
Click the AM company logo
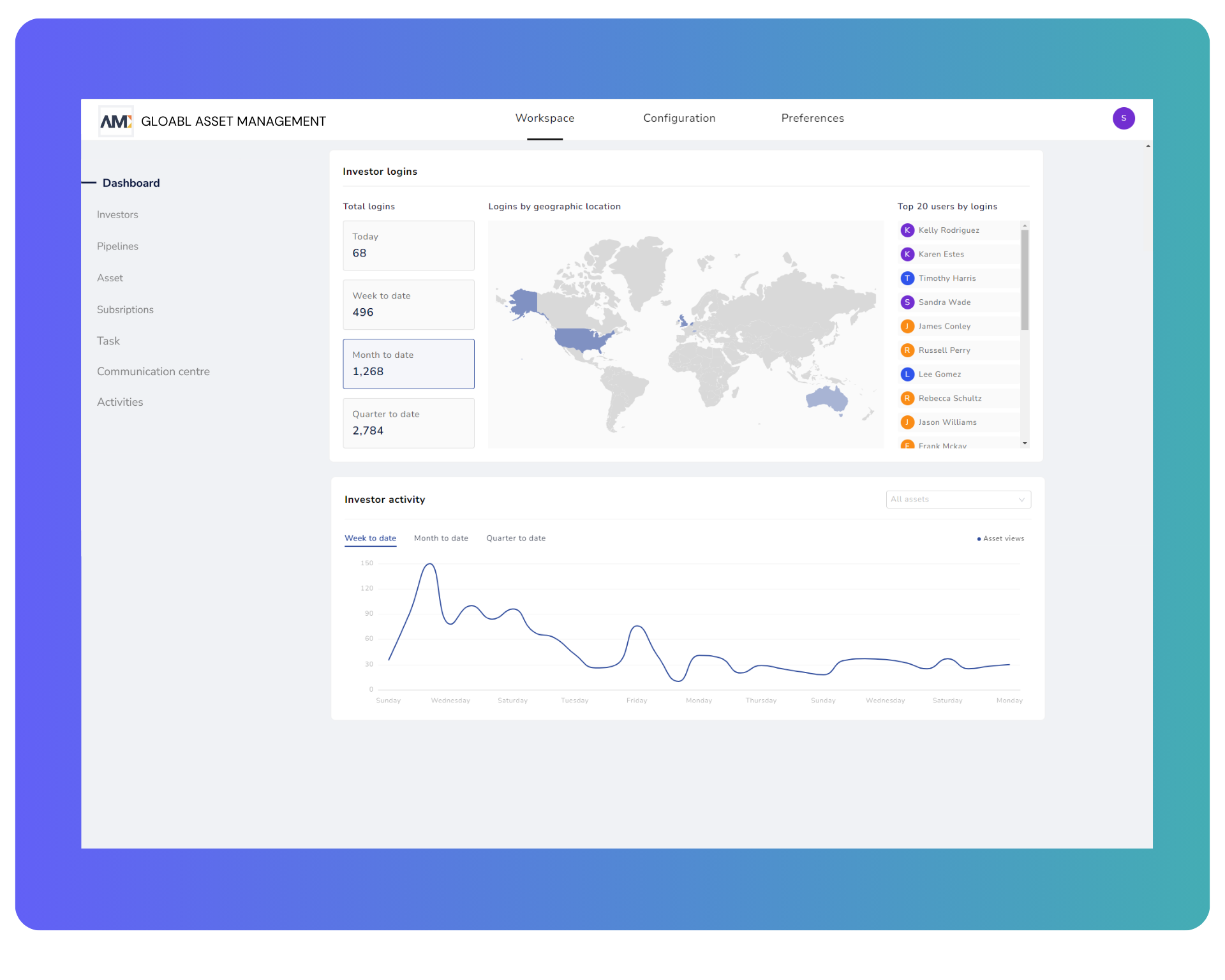(116, 121)
